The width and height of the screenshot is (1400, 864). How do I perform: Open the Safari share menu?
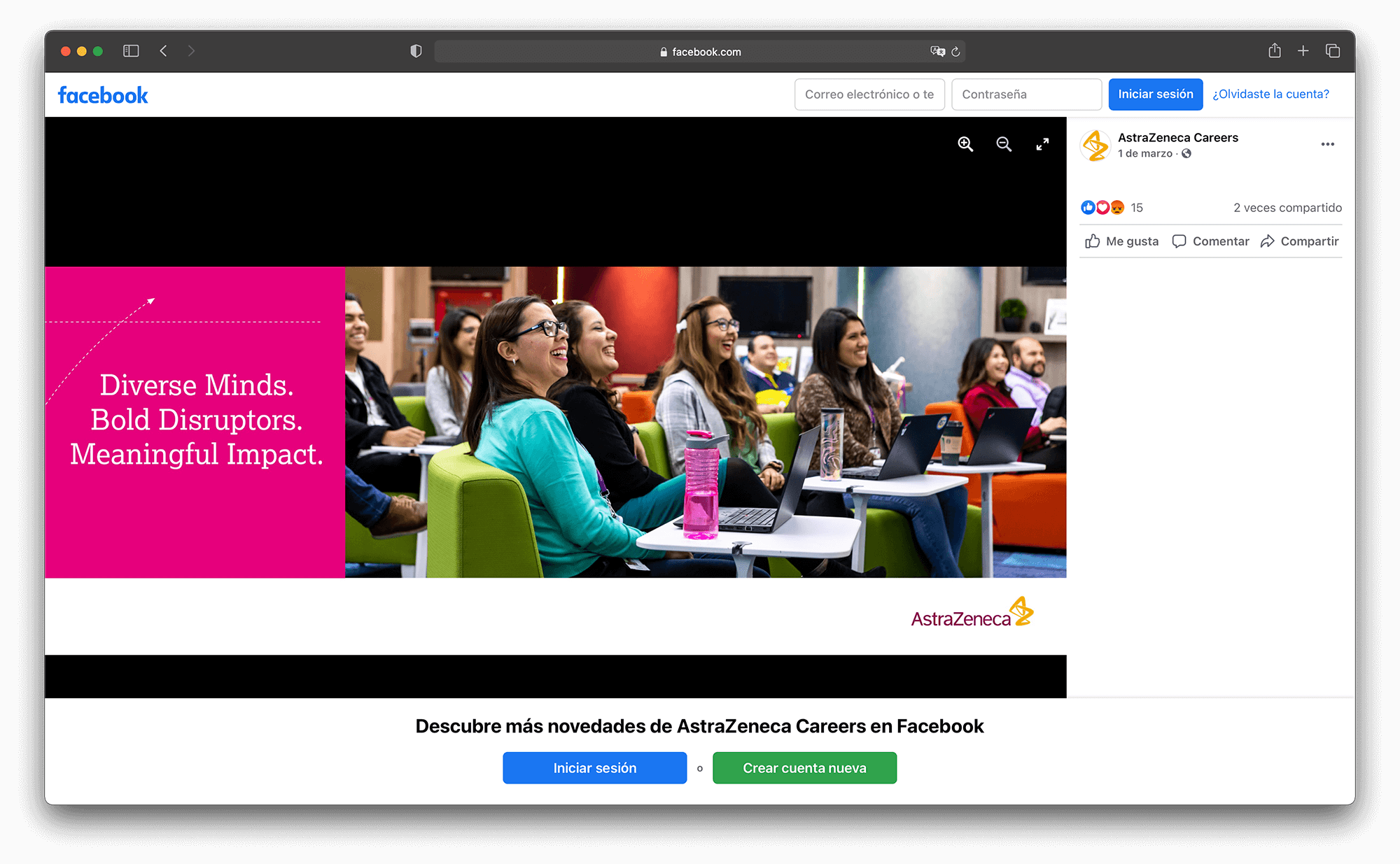pyautogui.click(x=1274, y=51)
